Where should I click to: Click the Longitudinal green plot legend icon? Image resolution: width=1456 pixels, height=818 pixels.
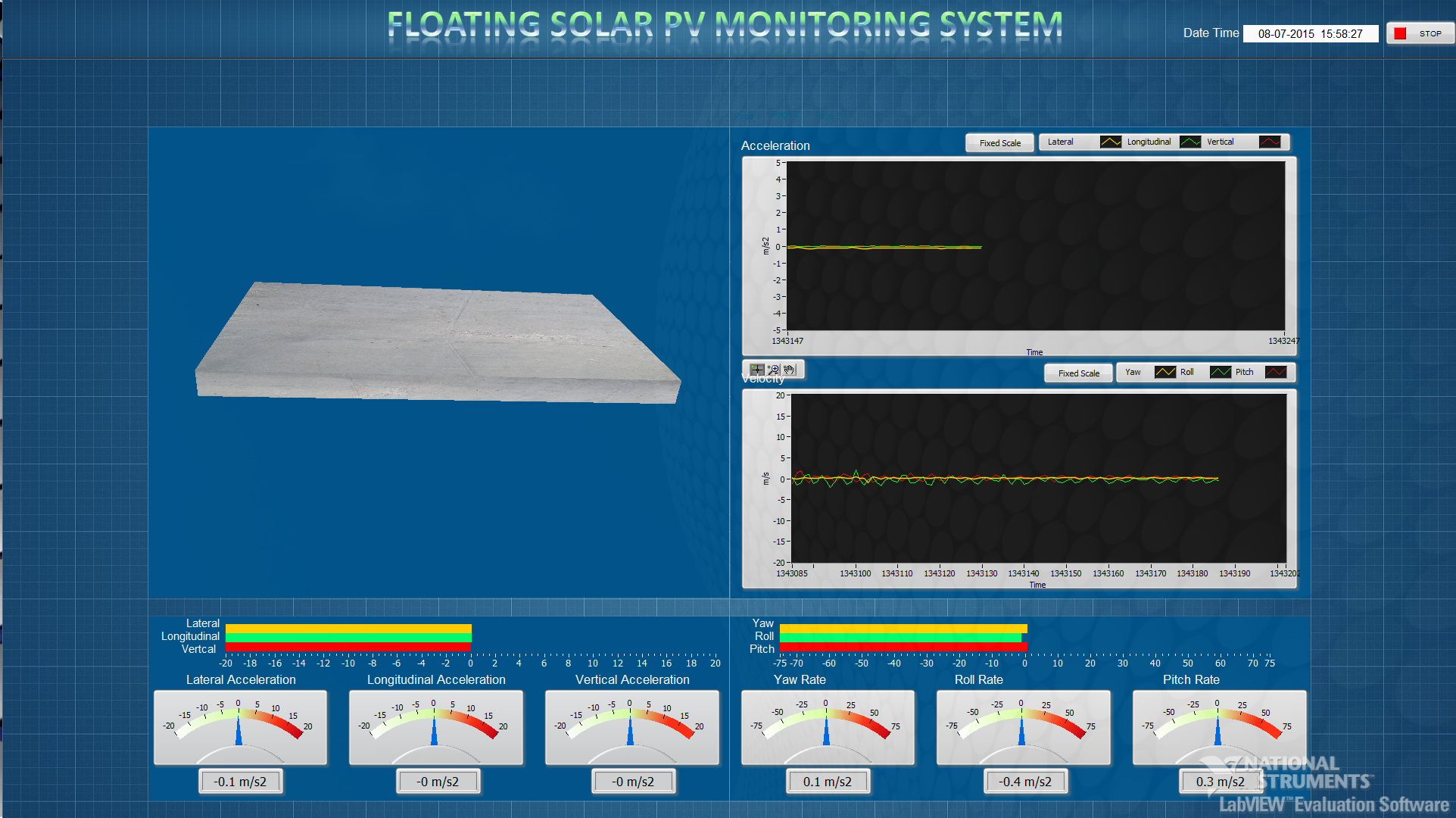click(x=1190, y=142)
